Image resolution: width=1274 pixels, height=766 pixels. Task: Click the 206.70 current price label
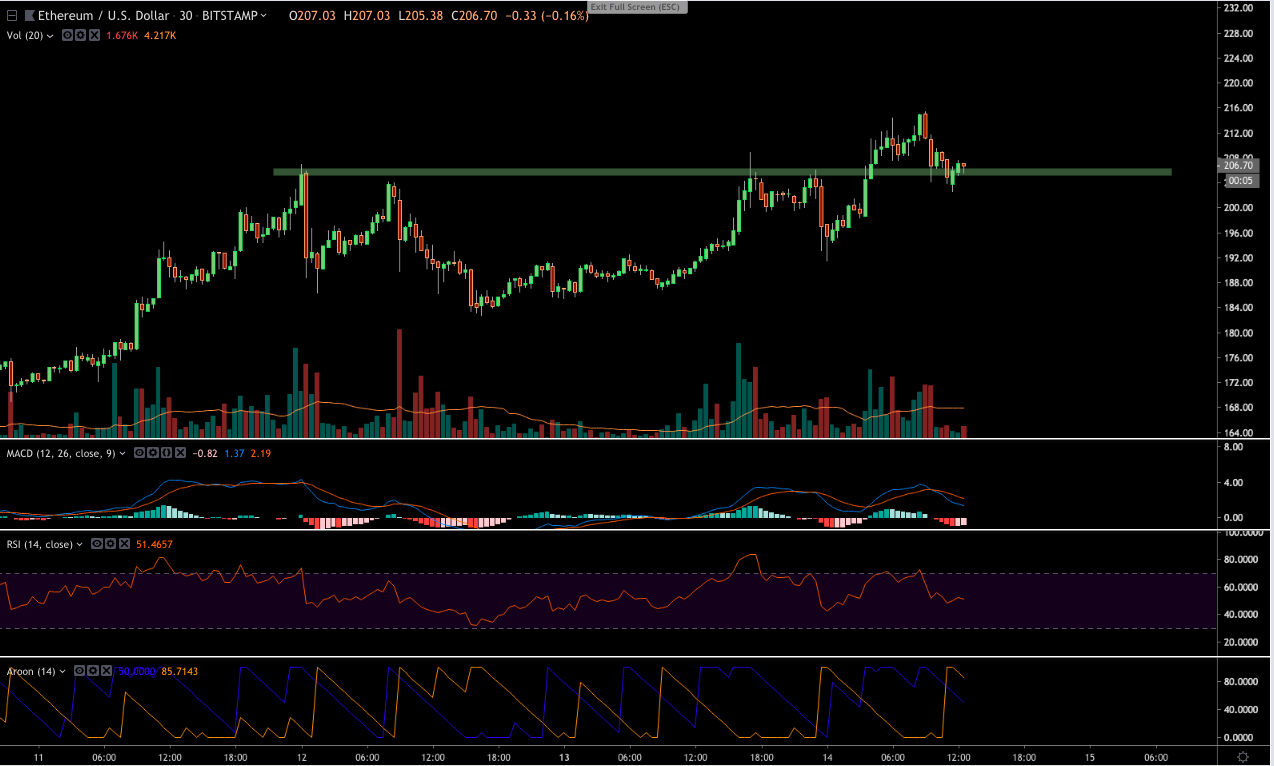coord(1240,167)
